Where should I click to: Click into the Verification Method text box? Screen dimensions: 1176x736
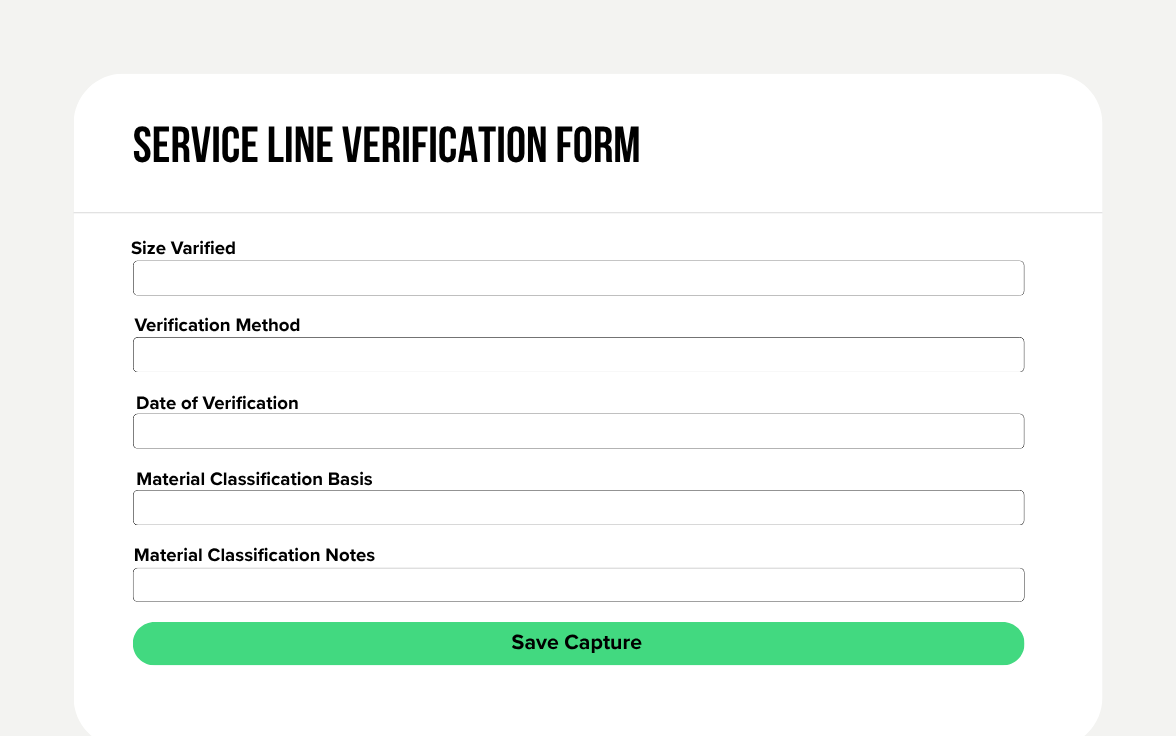coord(578,355)
